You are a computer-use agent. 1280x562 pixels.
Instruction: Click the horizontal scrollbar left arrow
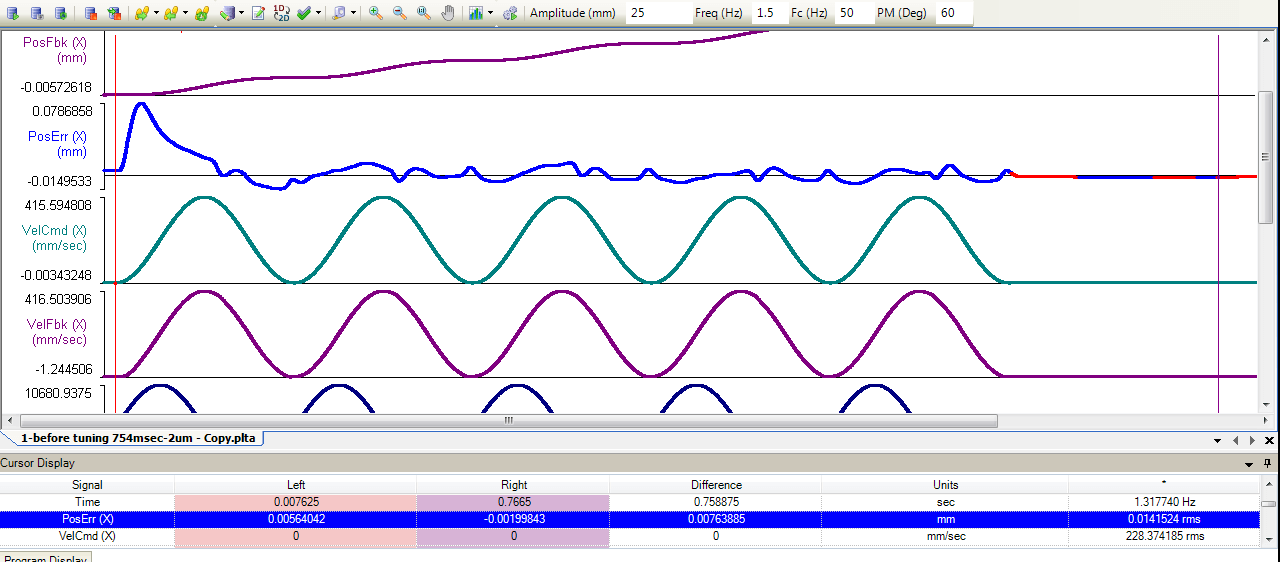[x=11, y=421]
